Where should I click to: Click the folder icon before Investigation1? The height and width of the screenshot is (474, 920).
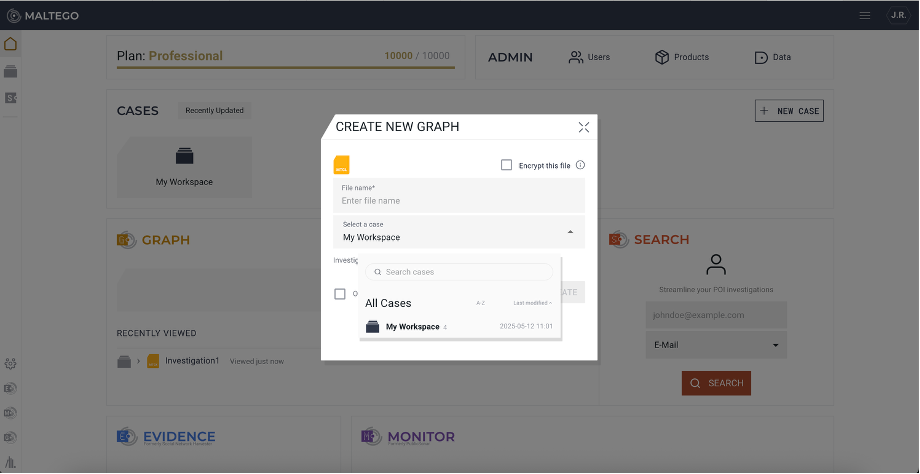point(124,361)
